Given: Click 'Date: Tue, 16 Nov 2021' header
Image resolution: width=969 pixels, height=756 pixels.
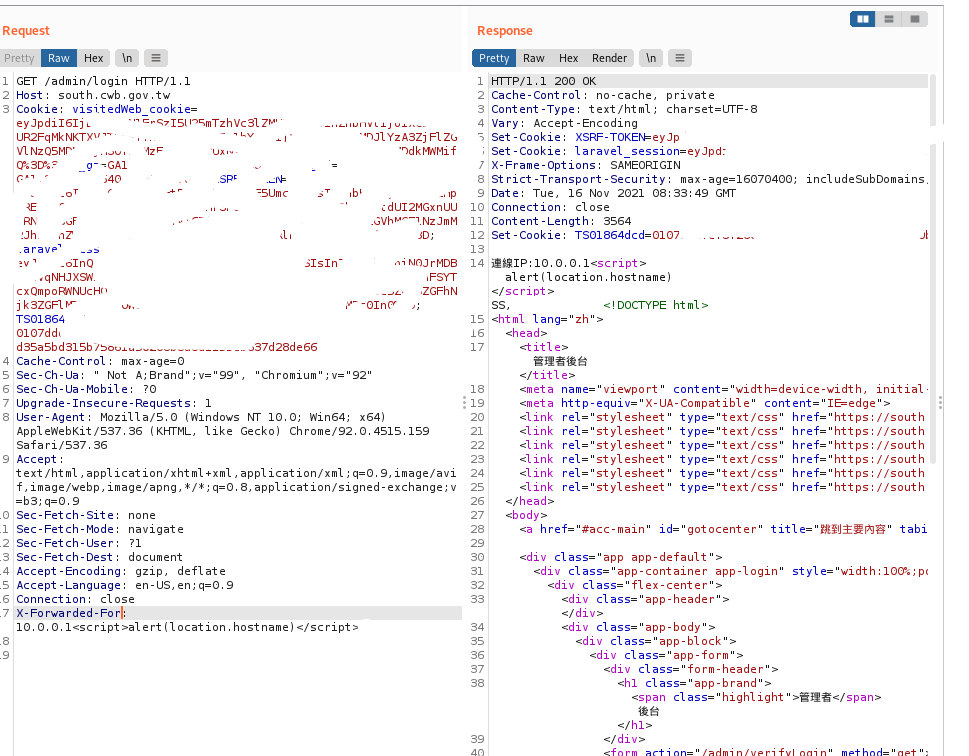Looking at the screenshot, I should click(614, 193).
